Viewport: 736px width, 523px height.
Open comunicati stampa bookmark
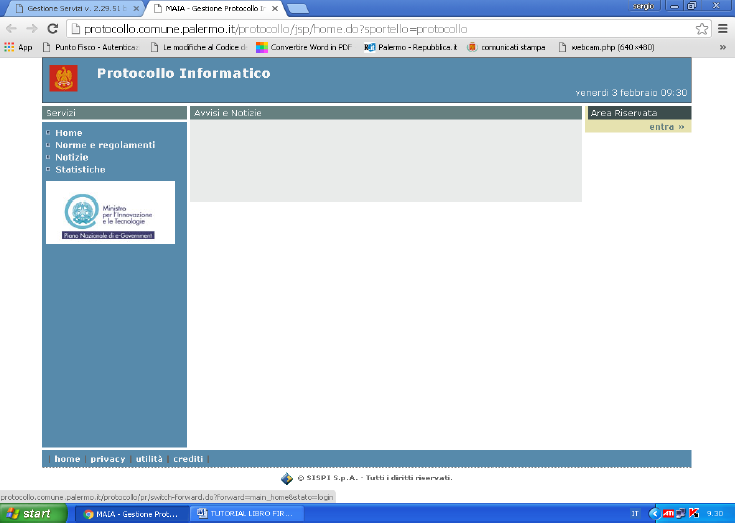(x=506, y=47)
